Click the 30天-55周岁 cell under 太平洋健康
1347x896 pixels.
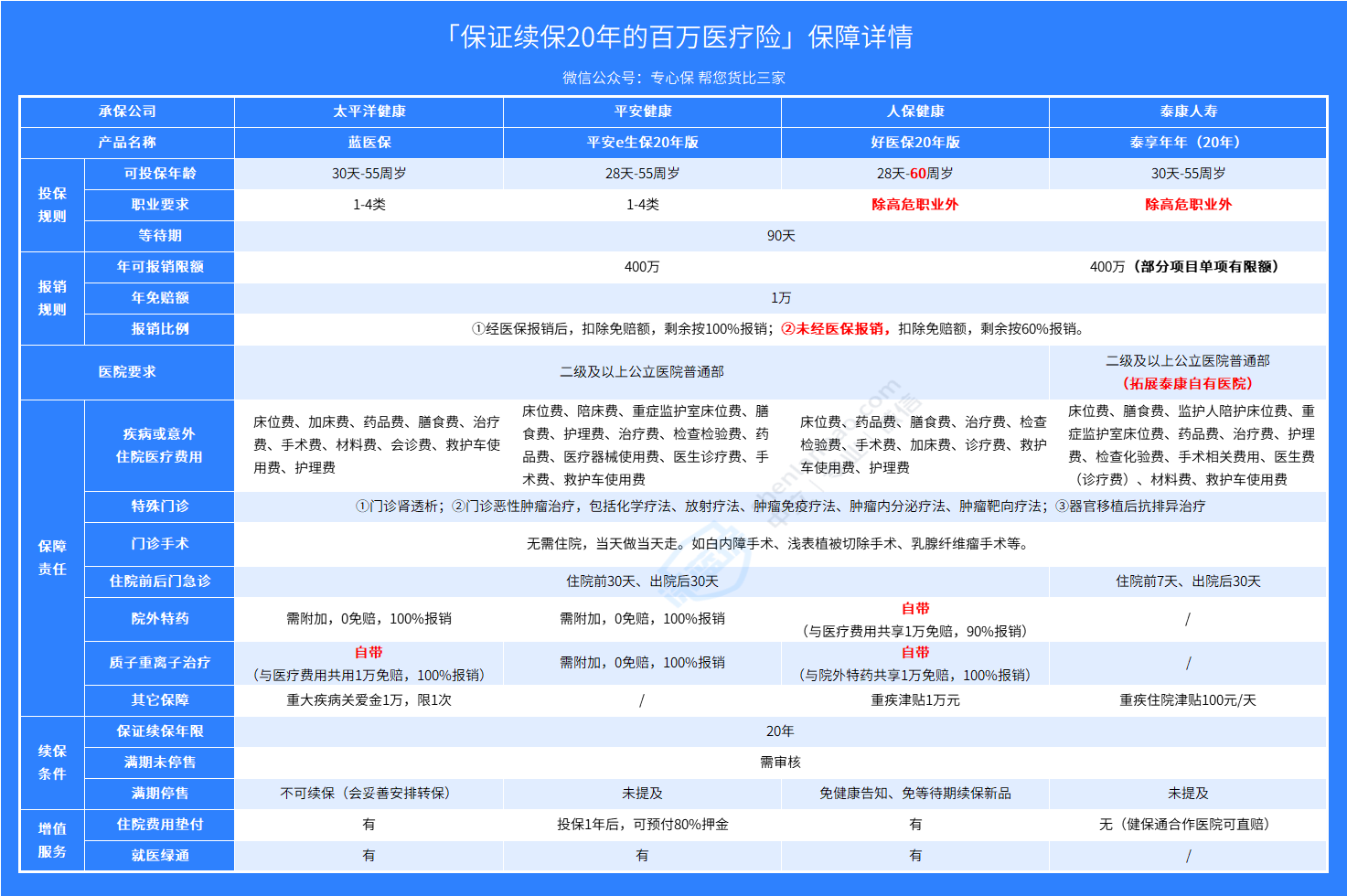(x=369, y=174)
